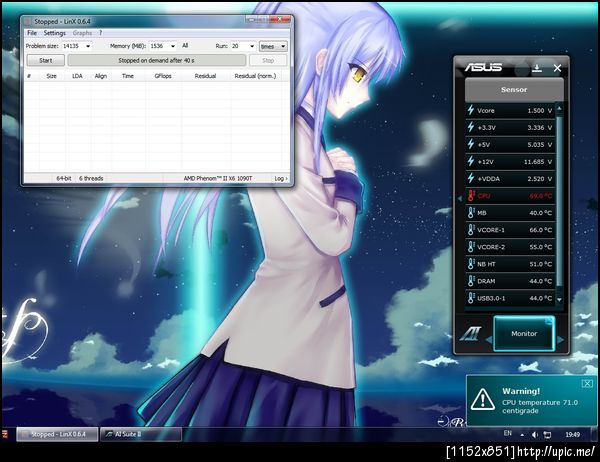The width and height of the screenshot is (600, 462).
Task: Click the red CPU thermometer icon
Action: 471,196
